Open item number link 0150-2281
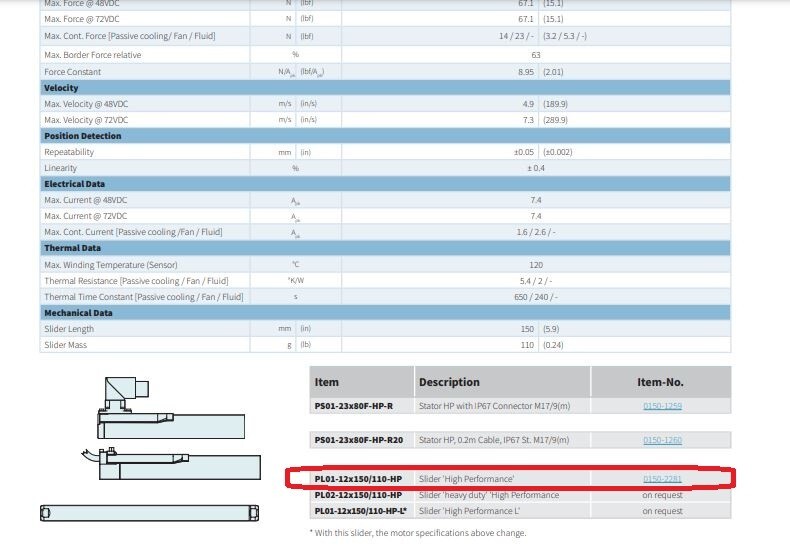The image size is (790, 555). tap(662, 479)
